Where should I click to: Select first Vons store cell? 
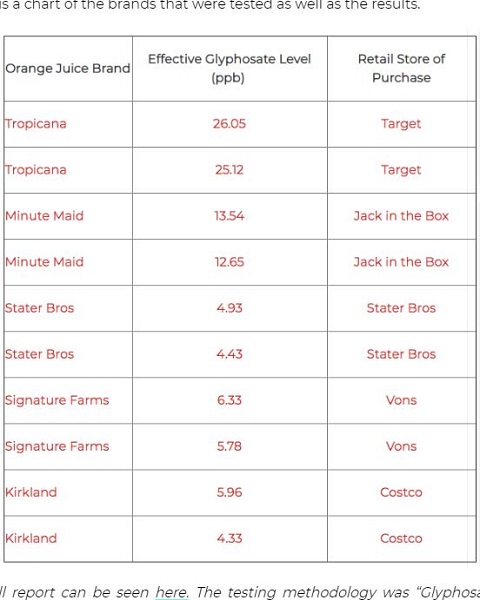401,400
